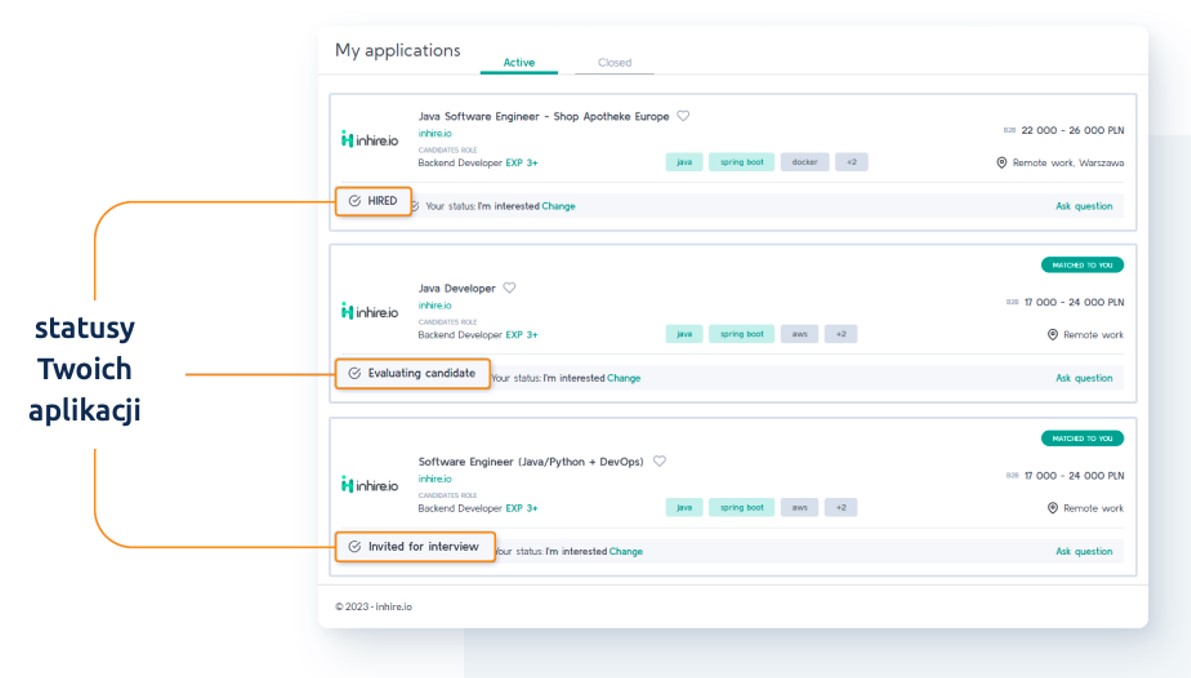
Task: Show +2 extra tags in third job card
Action: (x=841, y=508)
